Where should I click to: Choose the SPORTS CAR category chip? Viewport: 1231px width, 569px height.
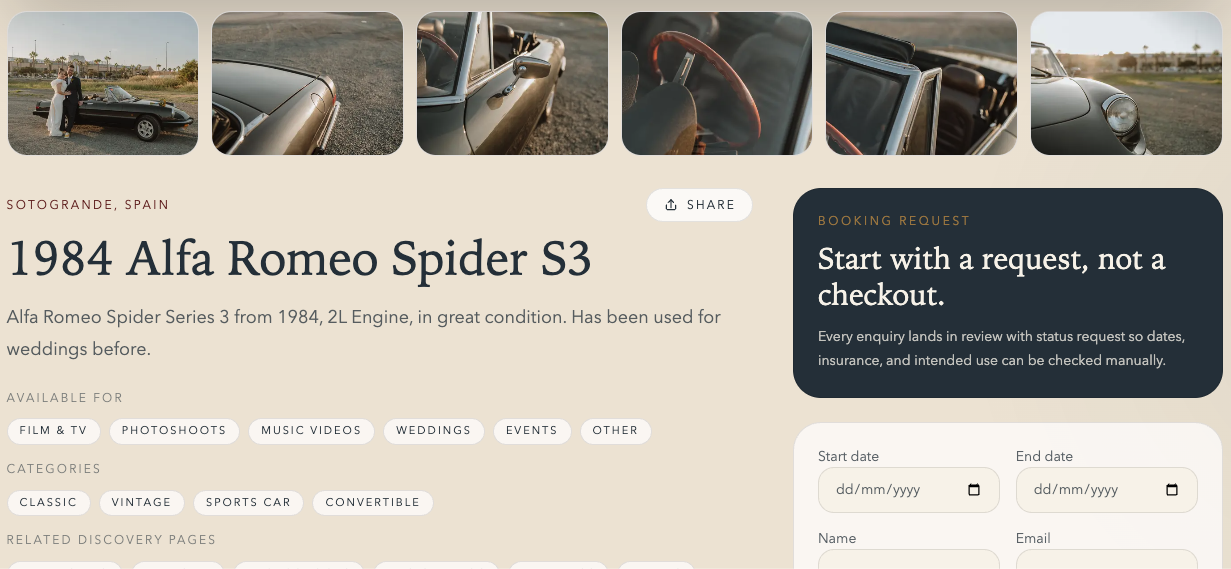click(x=248, y=502)
